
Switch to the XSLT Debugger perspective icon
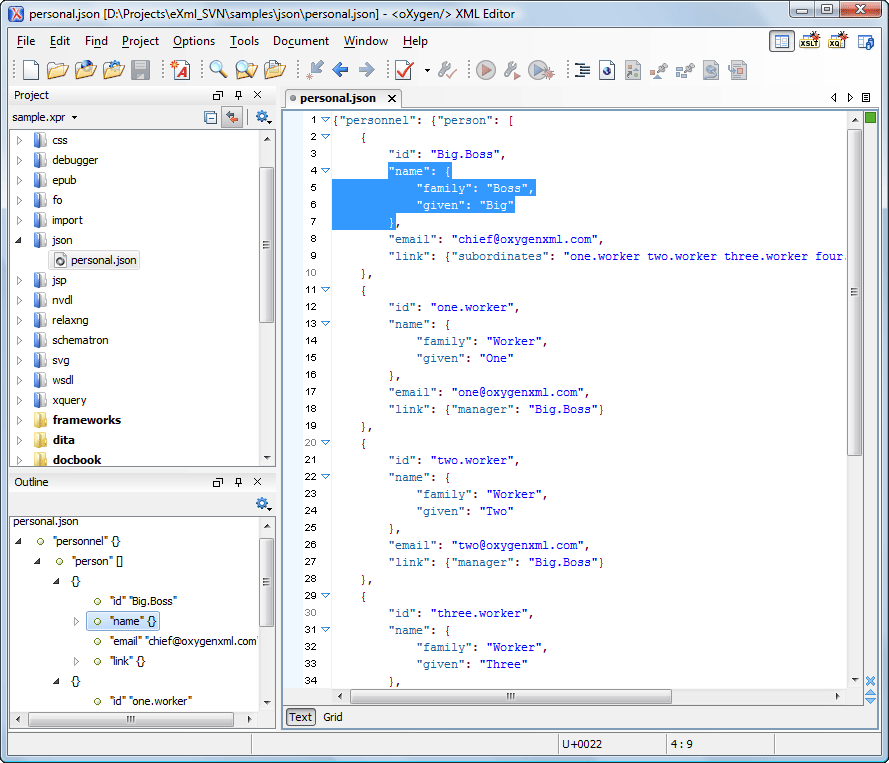tap(810, 41)
